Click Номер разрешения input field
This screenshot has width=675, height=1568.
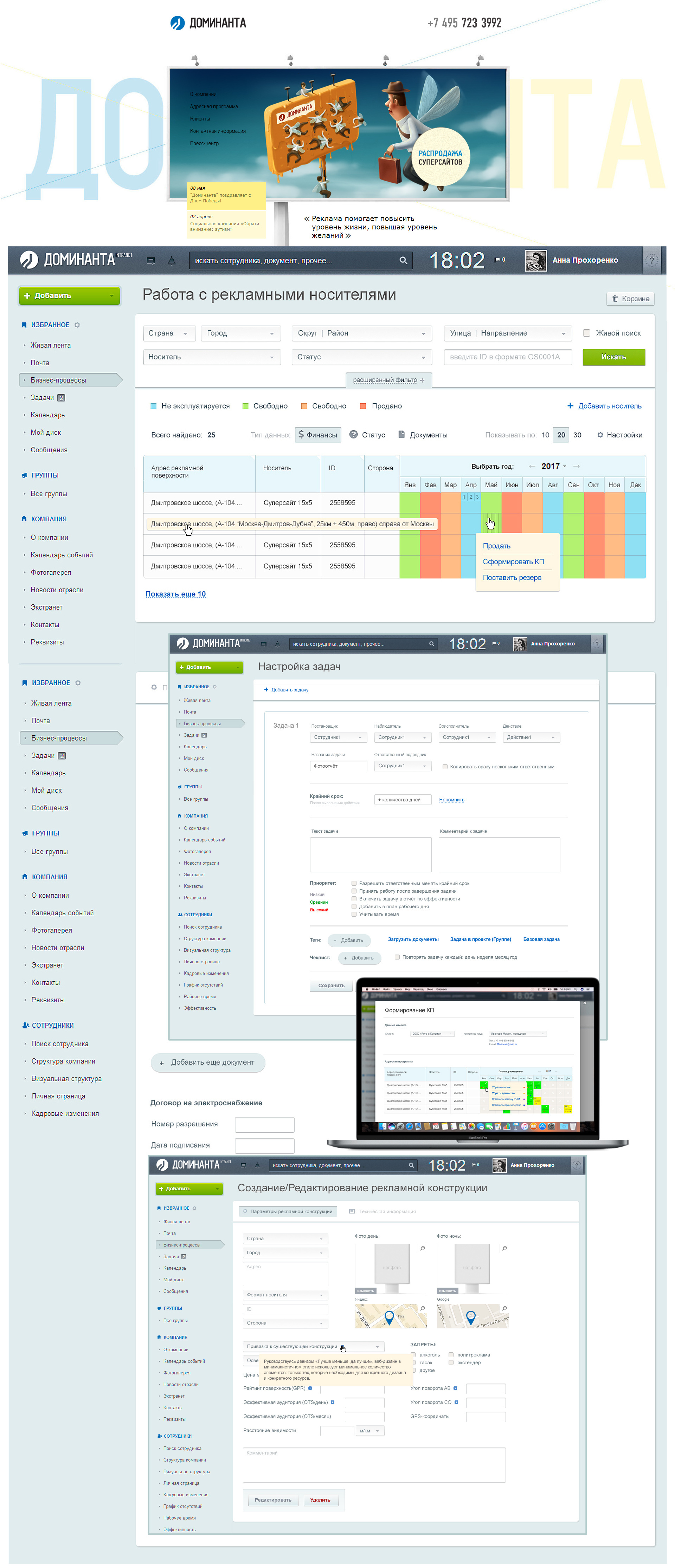point(264,1124)
